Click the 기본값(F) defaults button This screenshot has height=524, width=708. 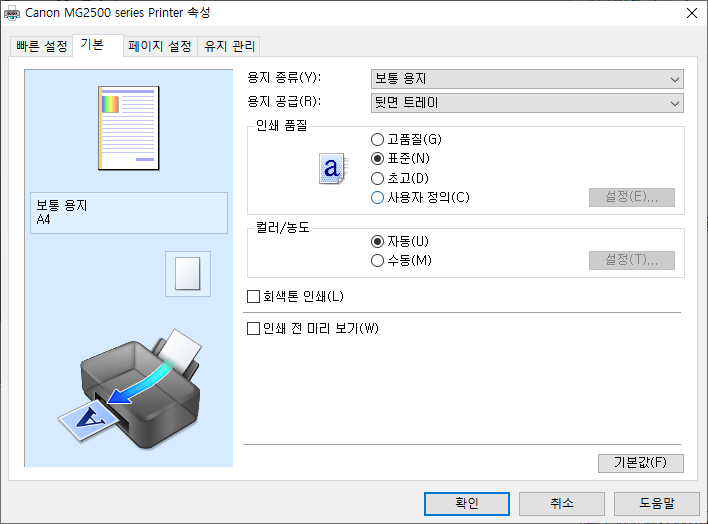click(x=641, y=463)
